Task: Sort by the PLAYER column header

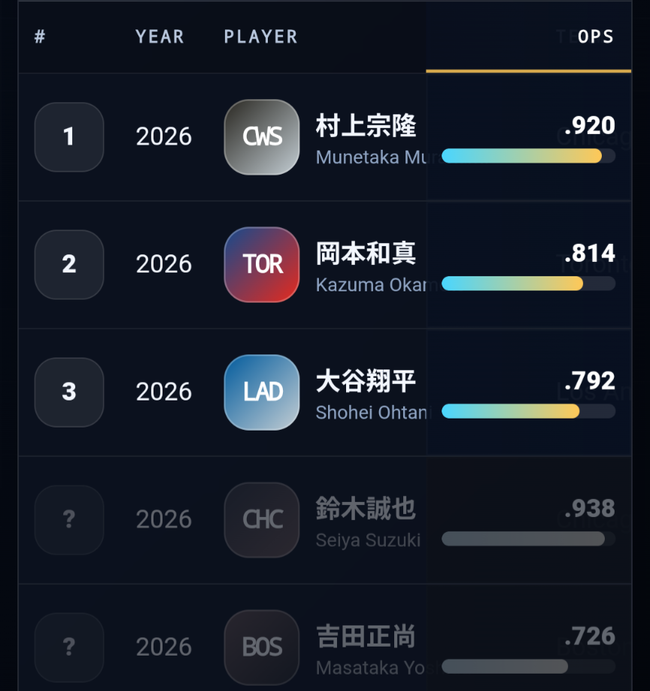Action: (x=260, y=37)
